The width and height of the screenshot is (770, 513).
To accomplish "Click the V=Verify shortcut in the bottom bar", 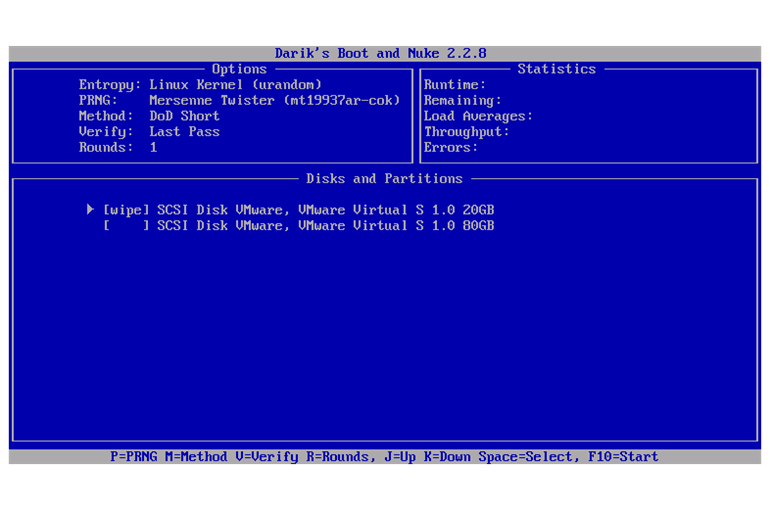I will (x=266, y=457).
